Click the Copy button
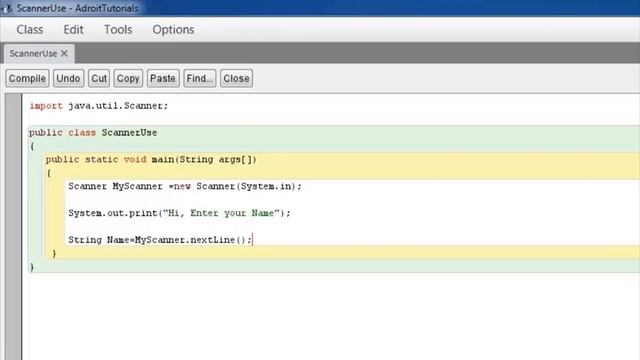Image resolution: width=640 pixels, height=360 pixels. point(128,78)
